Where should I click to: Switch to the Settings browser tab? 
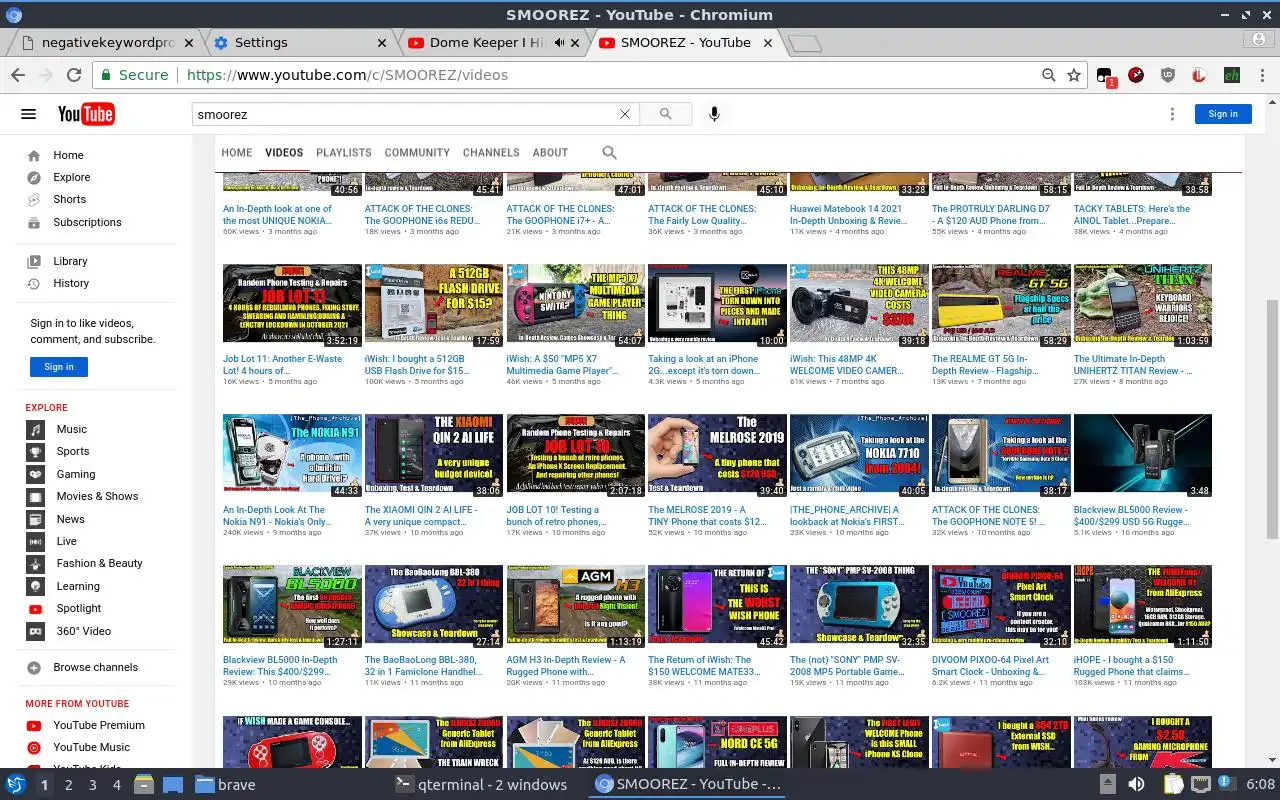tap(298, 43)
